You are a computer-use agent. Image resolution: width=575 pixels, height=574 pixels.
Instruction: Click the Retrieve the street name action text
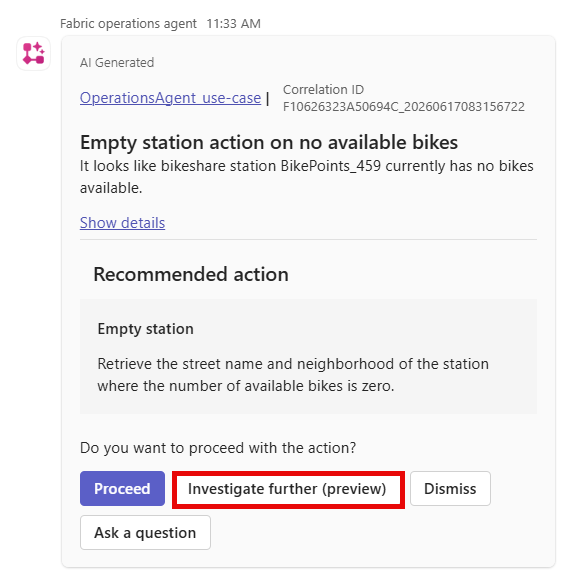point(293,375)
